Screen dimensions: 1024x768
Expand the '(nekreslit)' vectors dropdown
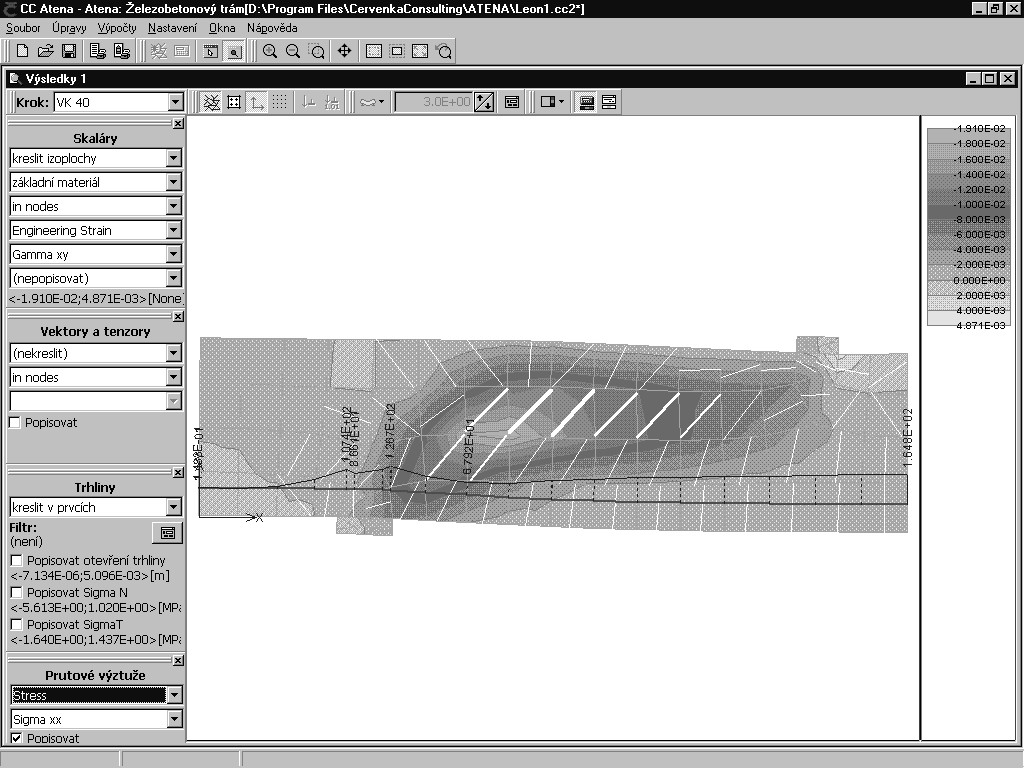coord(173,353)
